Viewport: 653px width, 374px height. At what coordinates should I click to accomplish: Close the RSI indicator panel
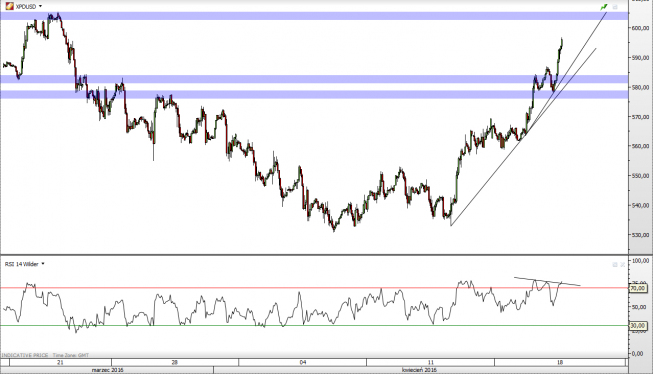(x=623, y=264)
